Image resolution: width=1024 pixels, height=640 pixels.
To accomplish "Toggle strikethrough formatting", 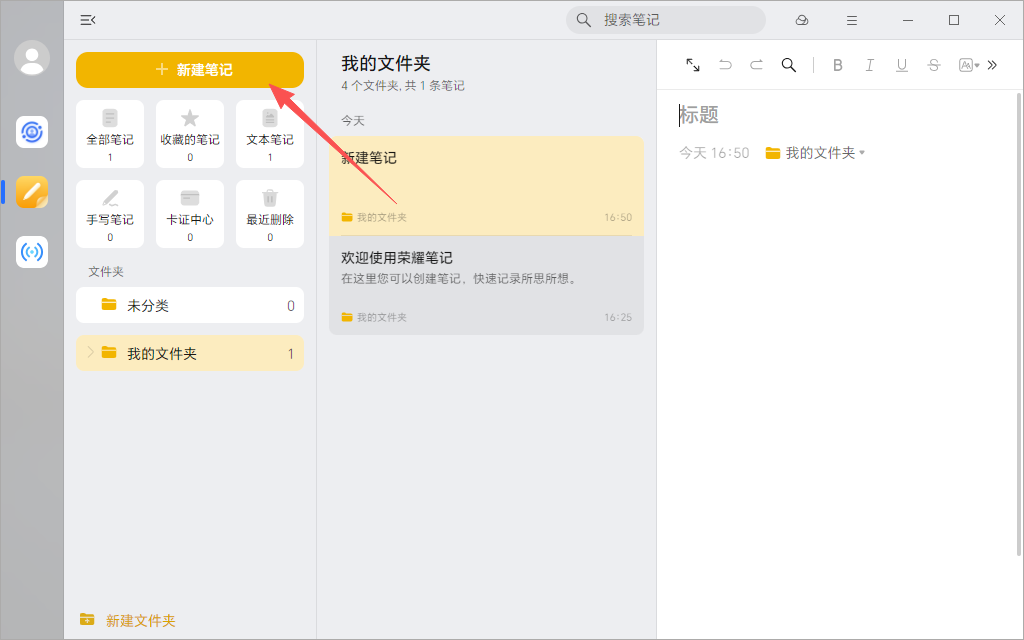I will click(934, 65).
